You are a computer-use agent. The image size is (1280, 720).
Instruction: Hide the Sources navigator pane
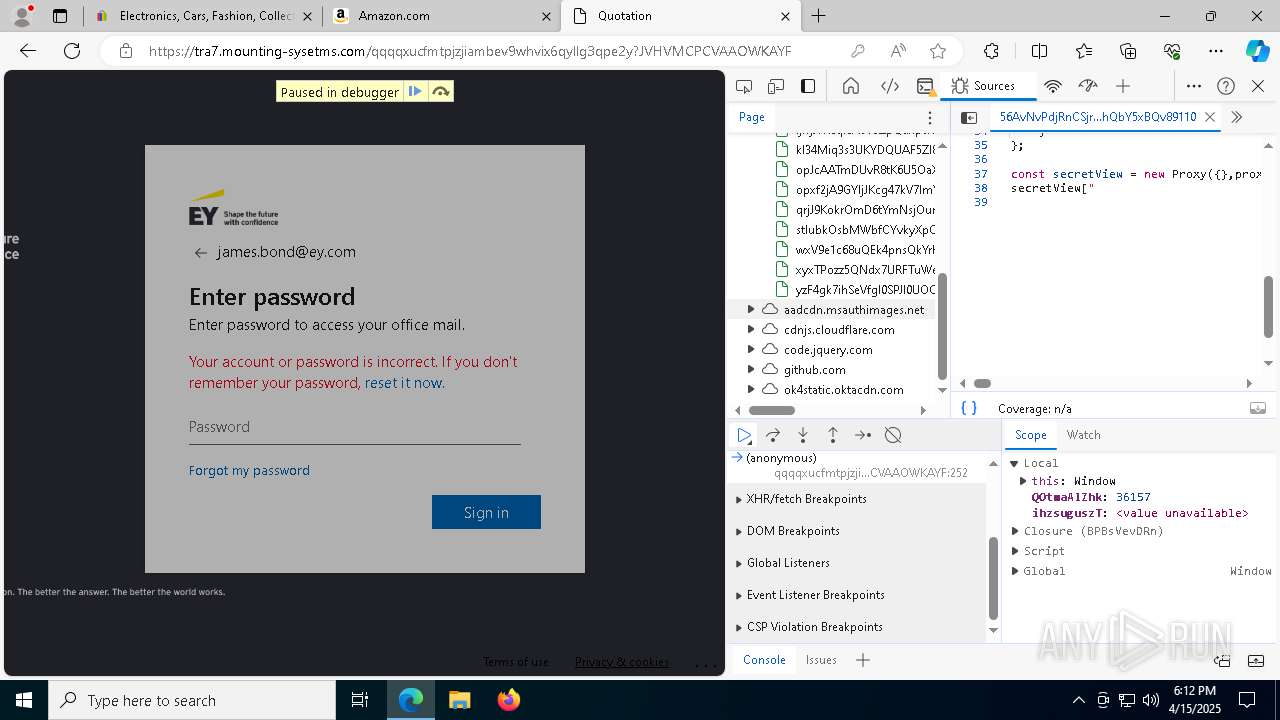pyautogui.click(x=969, y=117)
